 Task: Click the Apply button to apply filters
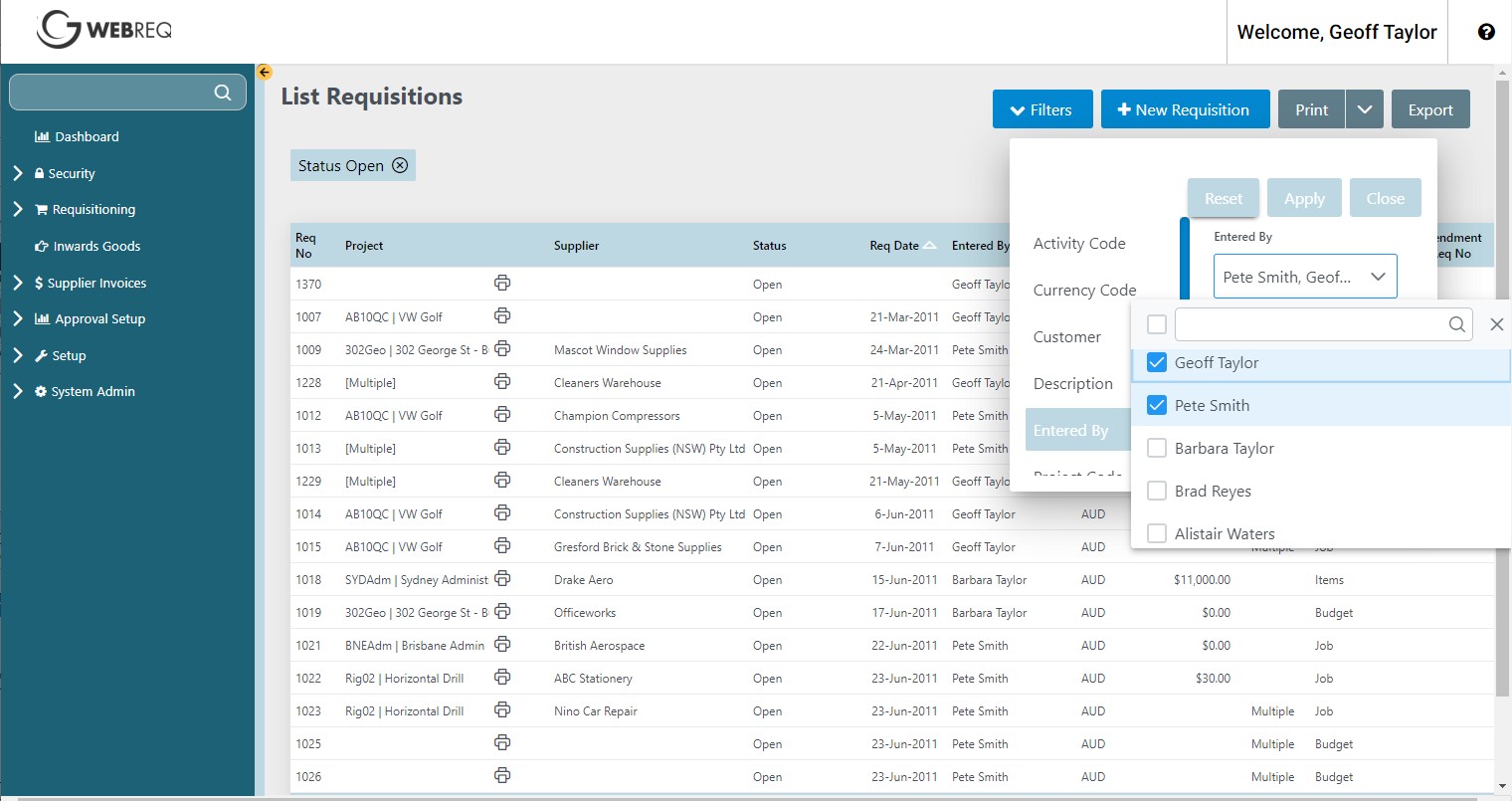[1304, 197]
